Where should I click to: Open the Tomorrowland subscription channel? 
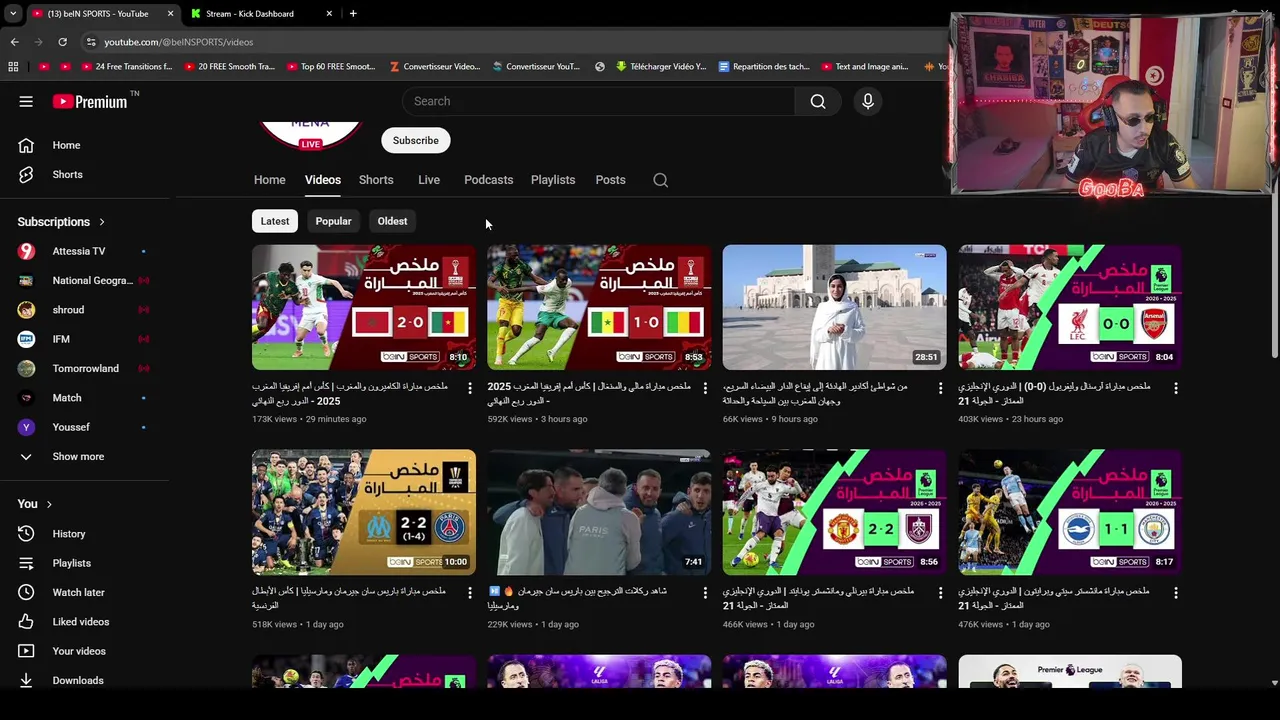coord(85,368)
